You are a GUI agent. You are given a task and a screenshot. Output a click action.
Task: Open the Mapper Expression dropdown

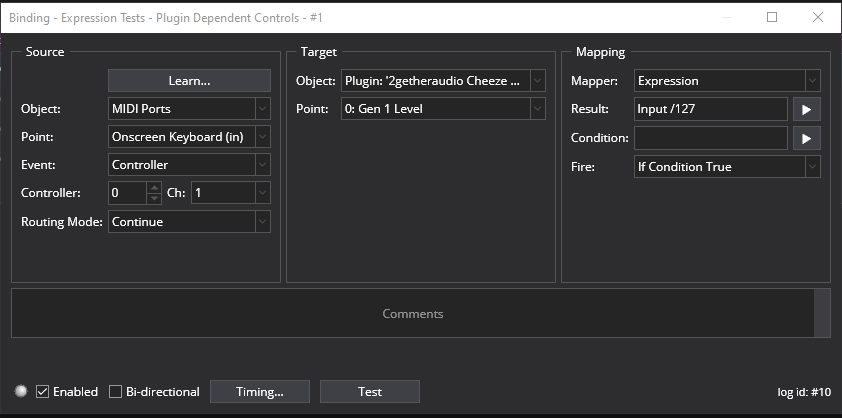tap(727, 81)
